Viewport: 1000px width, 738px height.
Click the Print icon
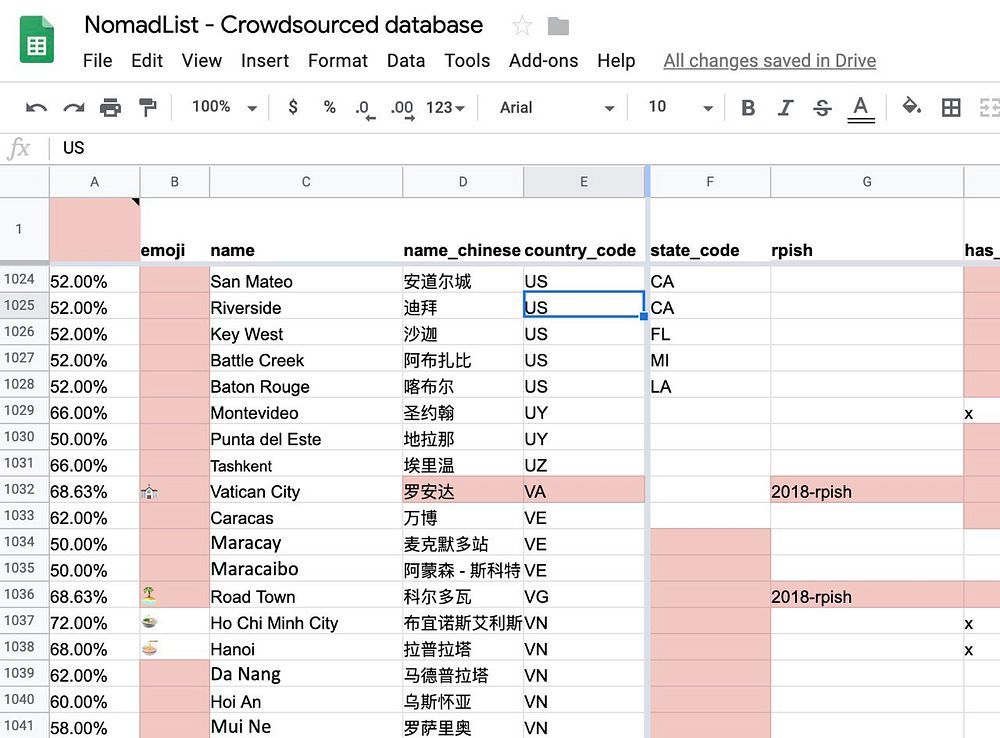110,108
